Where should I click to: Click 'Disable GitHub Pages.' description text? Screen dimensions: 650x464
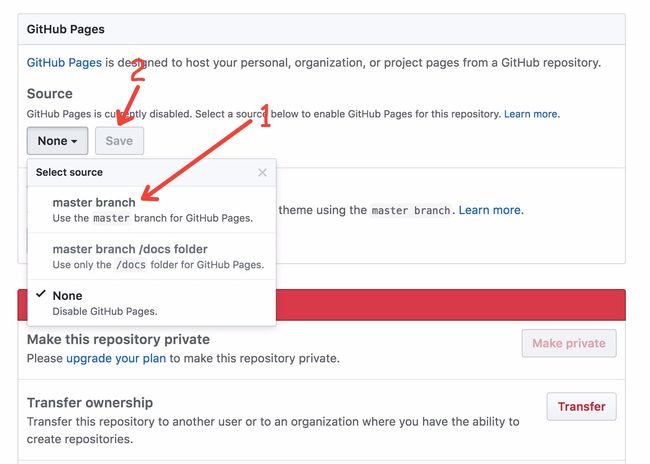tap(105, 311)
